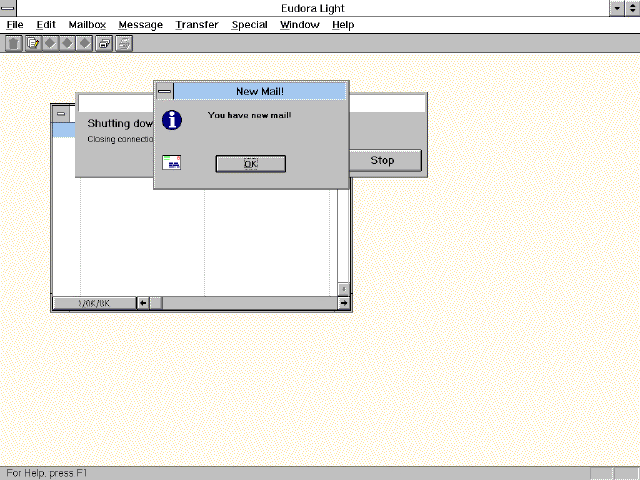Click the 'You have new mail!' message text

pos(249,115)
